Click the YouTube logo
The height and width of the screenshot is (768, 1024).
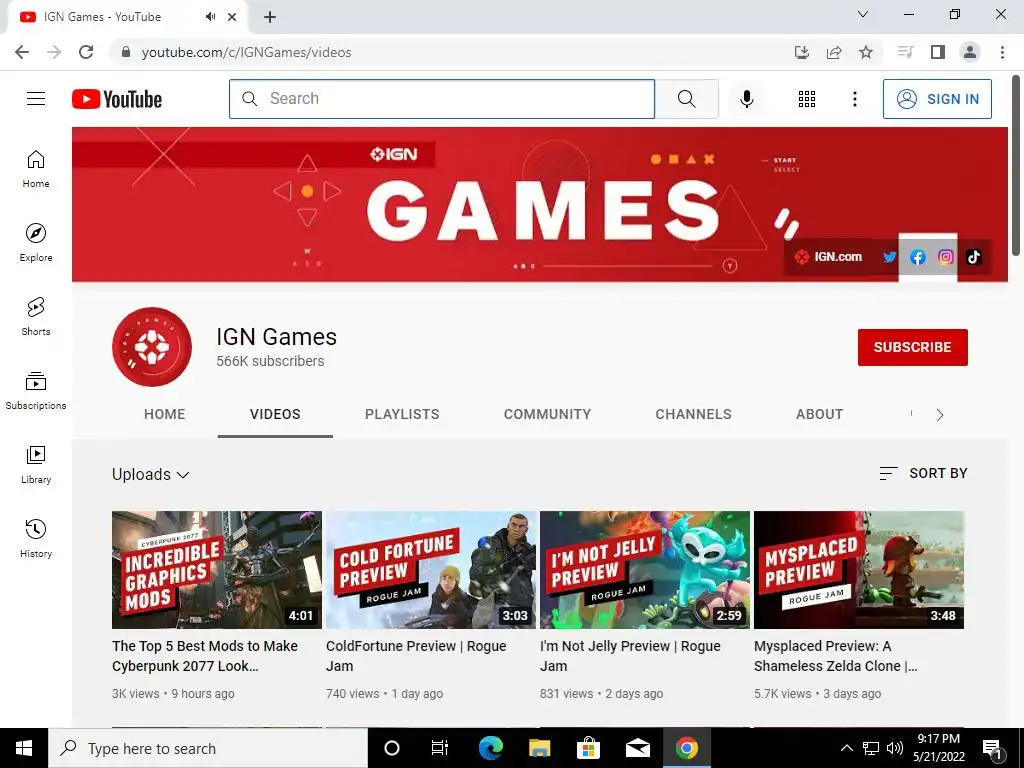click(x=117, y=99)
